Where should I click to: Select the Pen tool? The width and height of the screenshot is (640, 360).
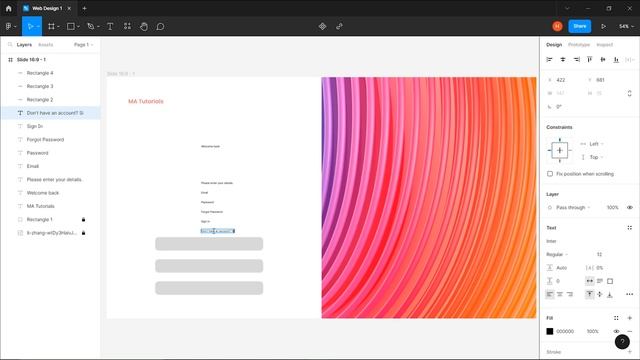pos(91,27)
